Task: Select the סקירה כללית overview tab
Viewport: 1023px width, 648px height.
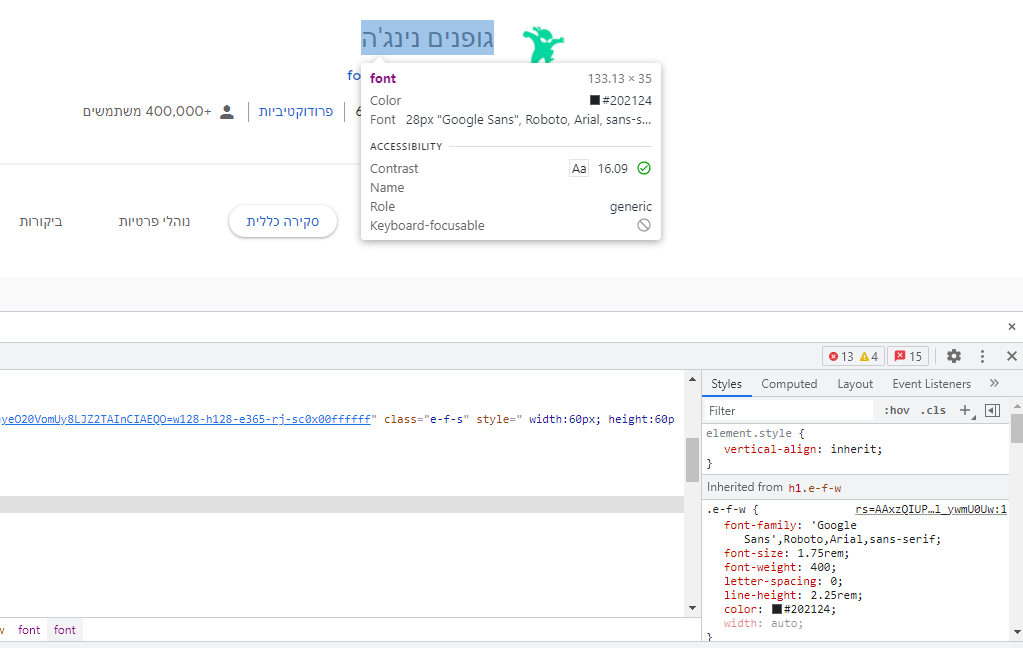Action: 282,221
